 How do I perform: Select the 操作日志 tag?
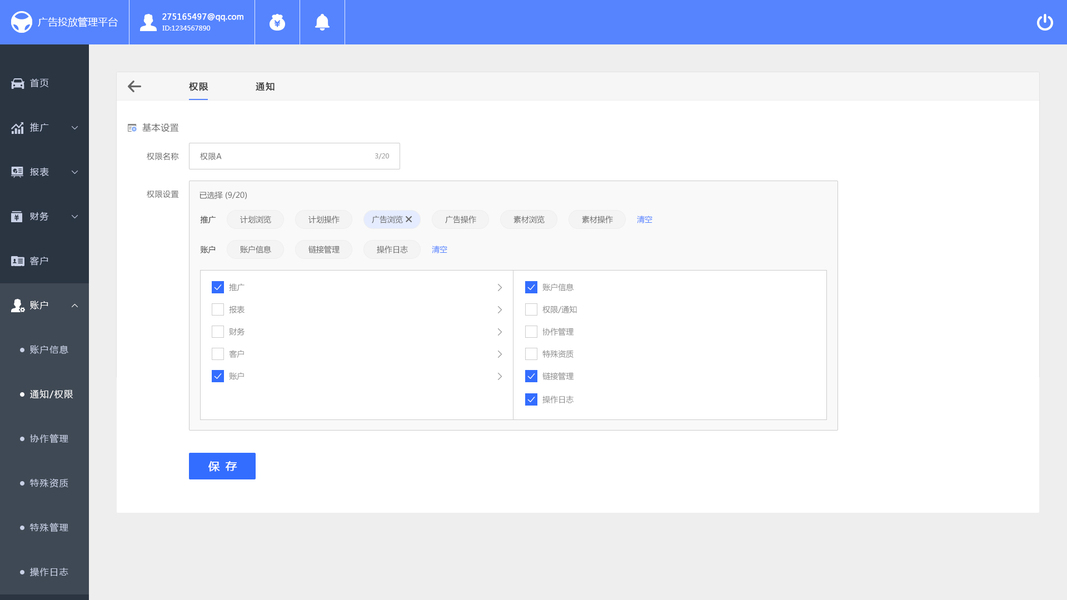[x=392, y=250]
